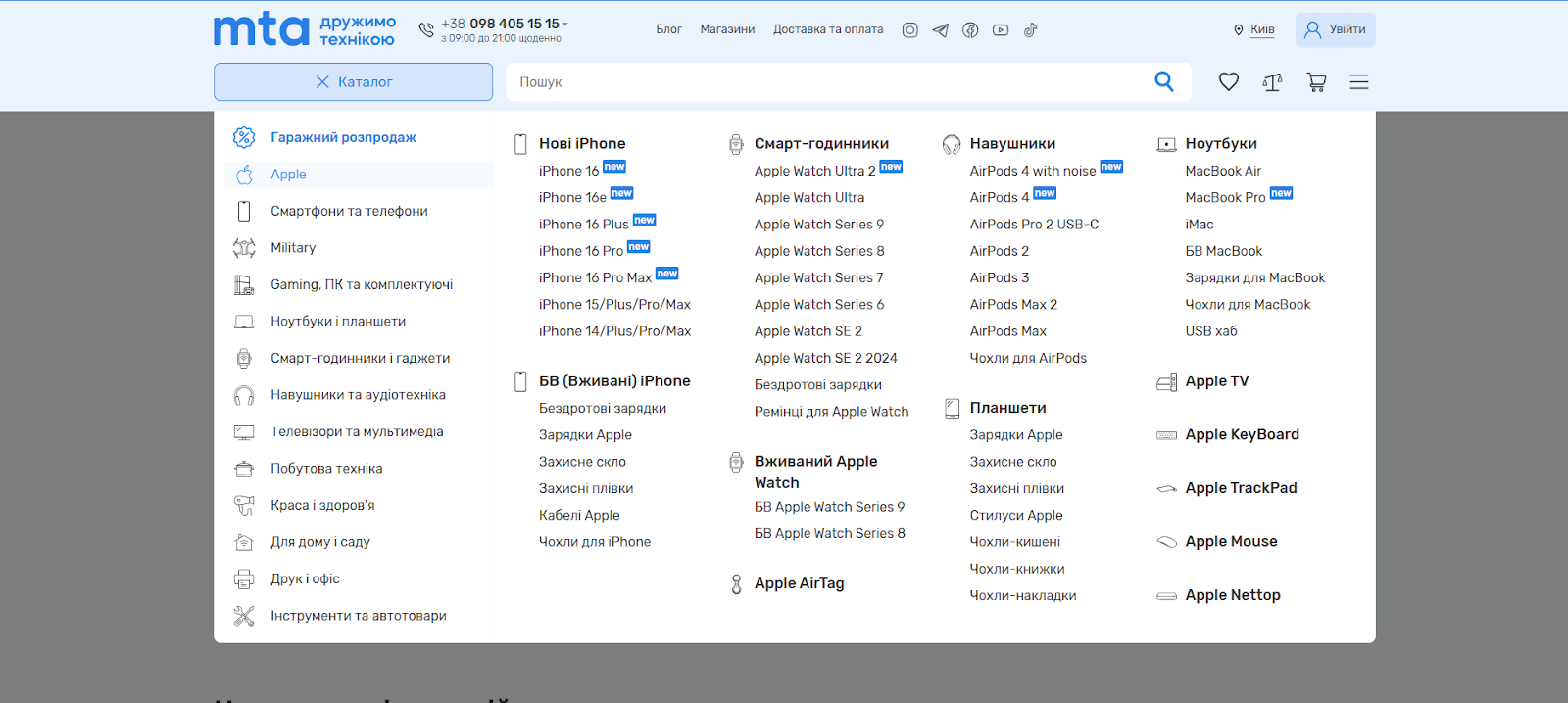Open БВ (Вживані) iPhone heading
The height and width of the screenshot is (703, 1568).
click(x=614, y=380)
